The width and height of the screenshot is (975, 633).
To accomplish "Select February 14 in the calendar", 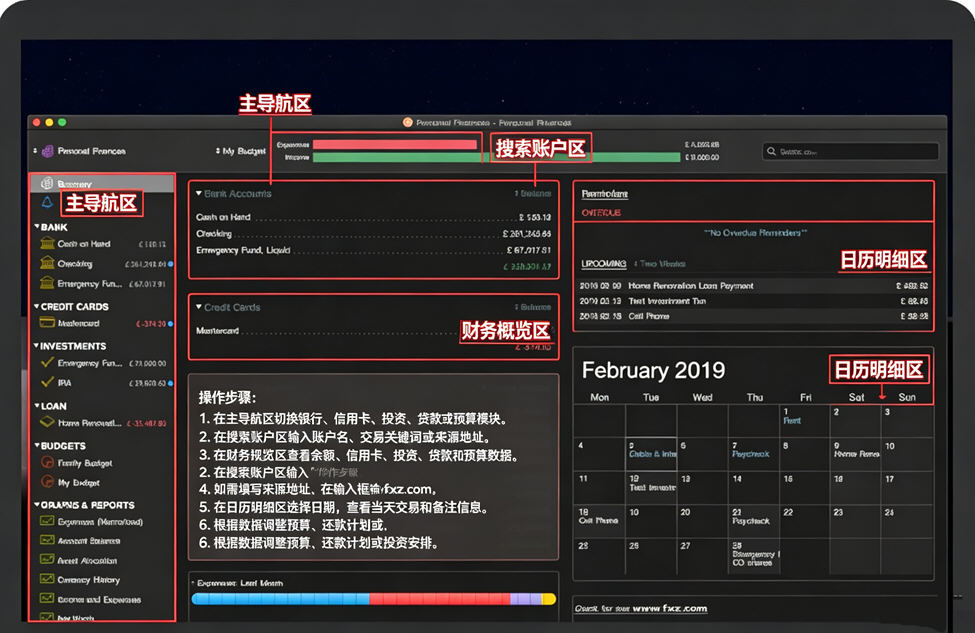I will (754, 487).
